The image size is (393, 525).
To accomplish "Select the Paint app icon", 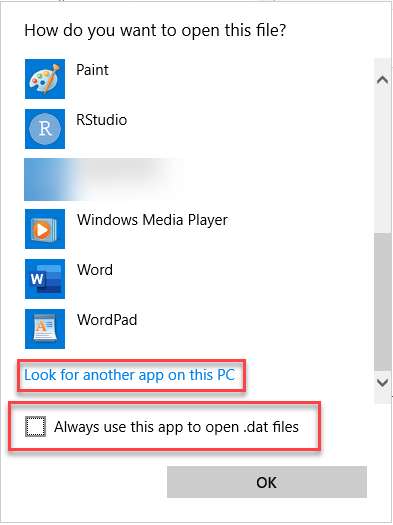I will (x=45, y=79).
